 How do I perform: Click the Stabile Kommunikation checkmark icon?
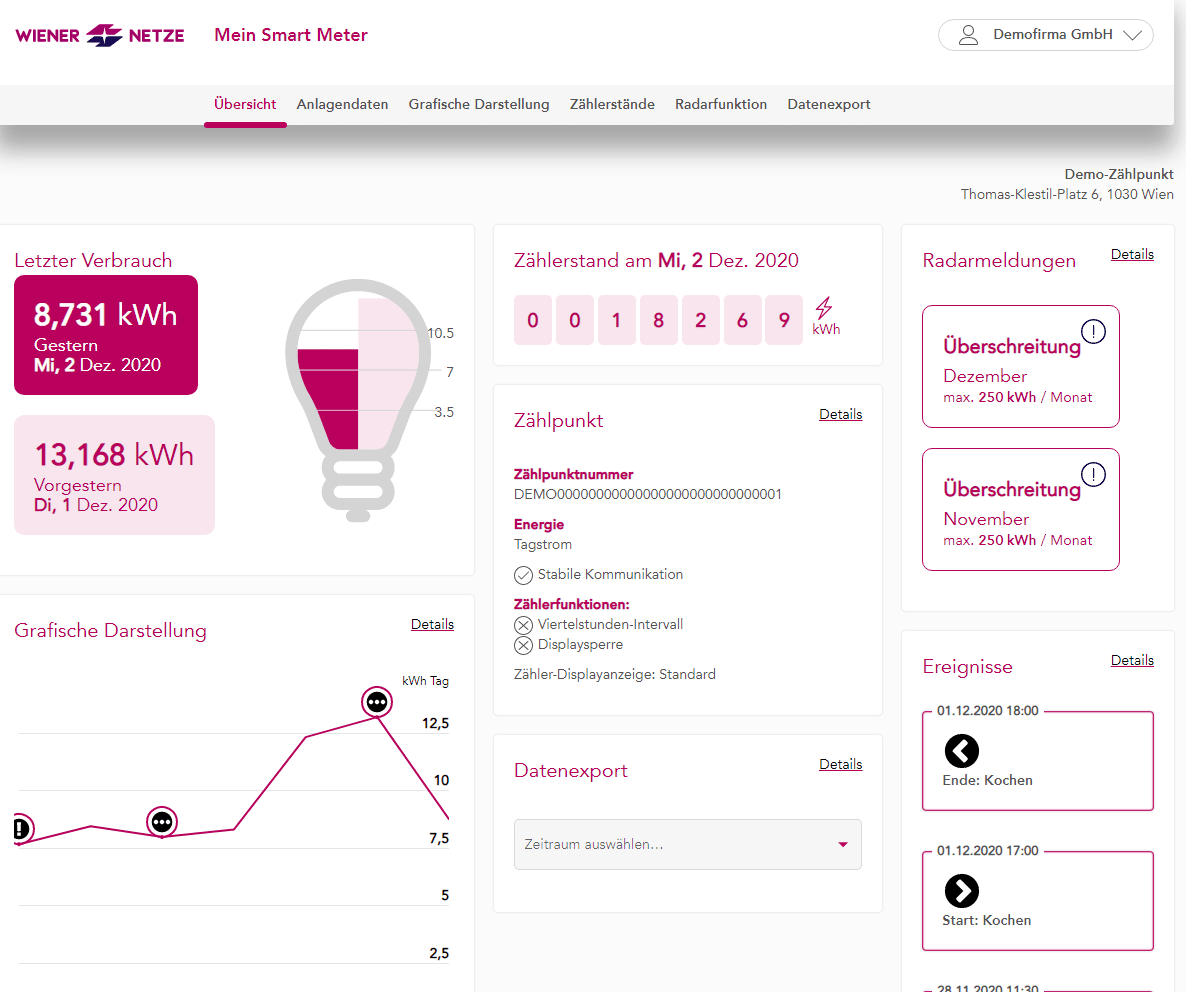point(523,575)
